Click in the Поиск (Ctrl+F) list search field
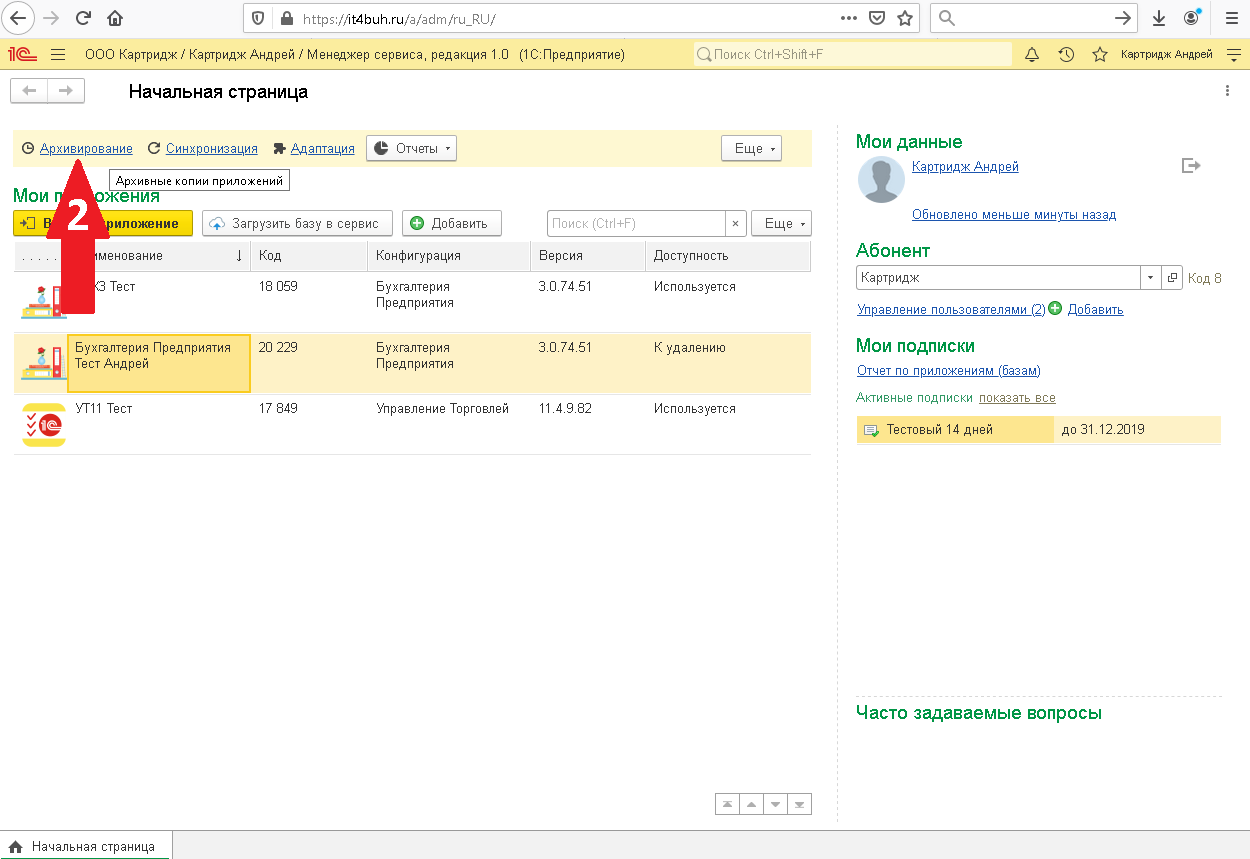Image resolution: width=1250 pixels, height=859 pixels. coord(635,223)
